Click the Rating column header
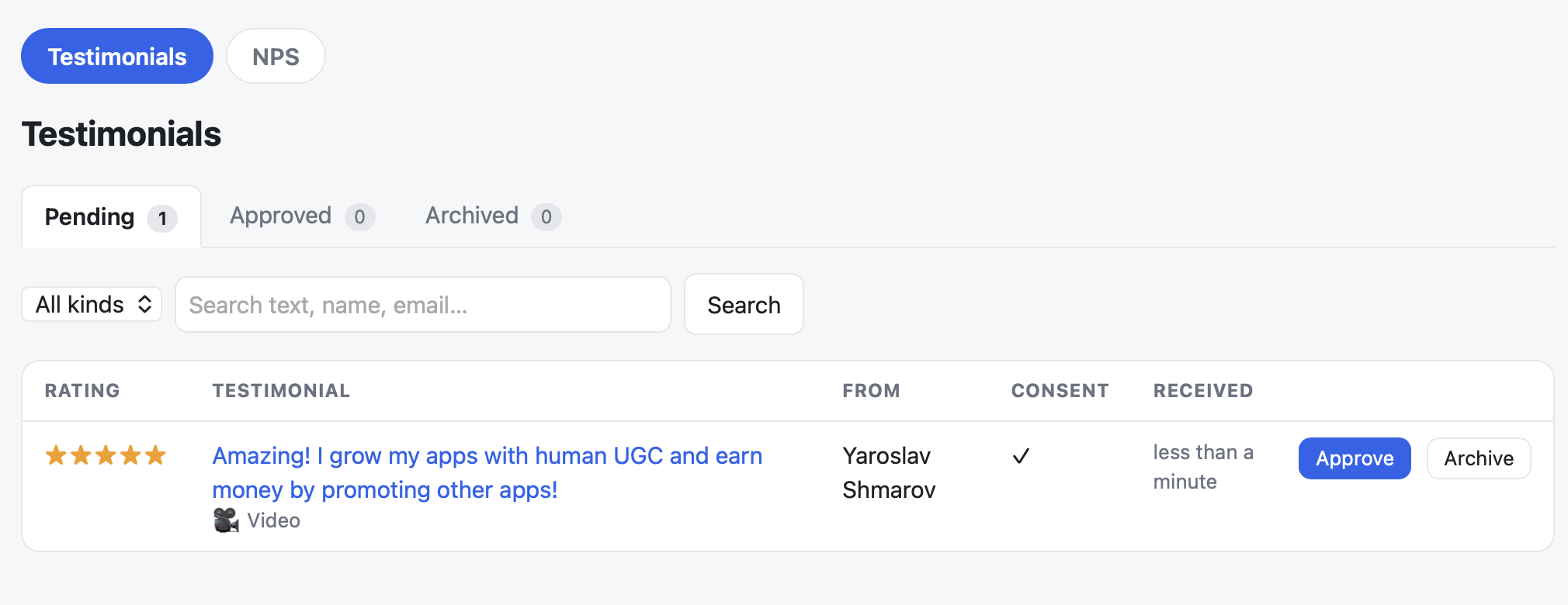 pos(82,390)
